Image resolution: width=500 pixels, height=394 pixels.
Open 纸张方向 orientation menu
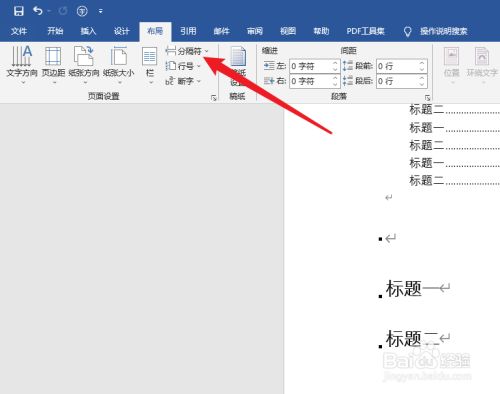[84, 65]
